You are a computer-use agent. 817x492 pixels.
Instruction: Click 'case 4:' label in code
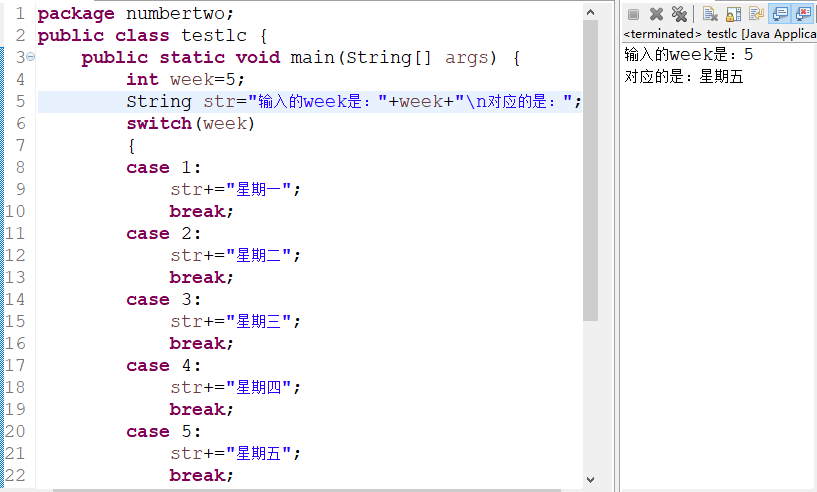[163, 365]
